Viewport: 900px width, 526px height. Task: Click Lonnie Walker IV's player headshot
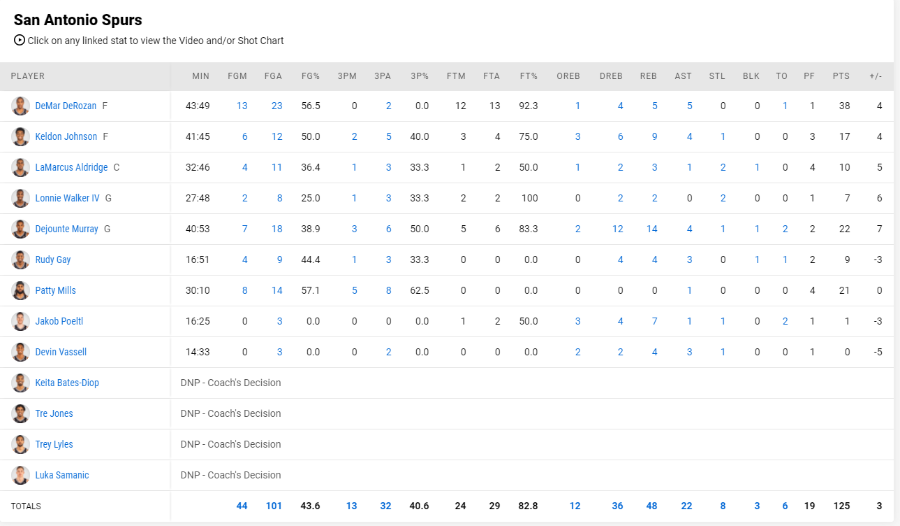(21, 198)
